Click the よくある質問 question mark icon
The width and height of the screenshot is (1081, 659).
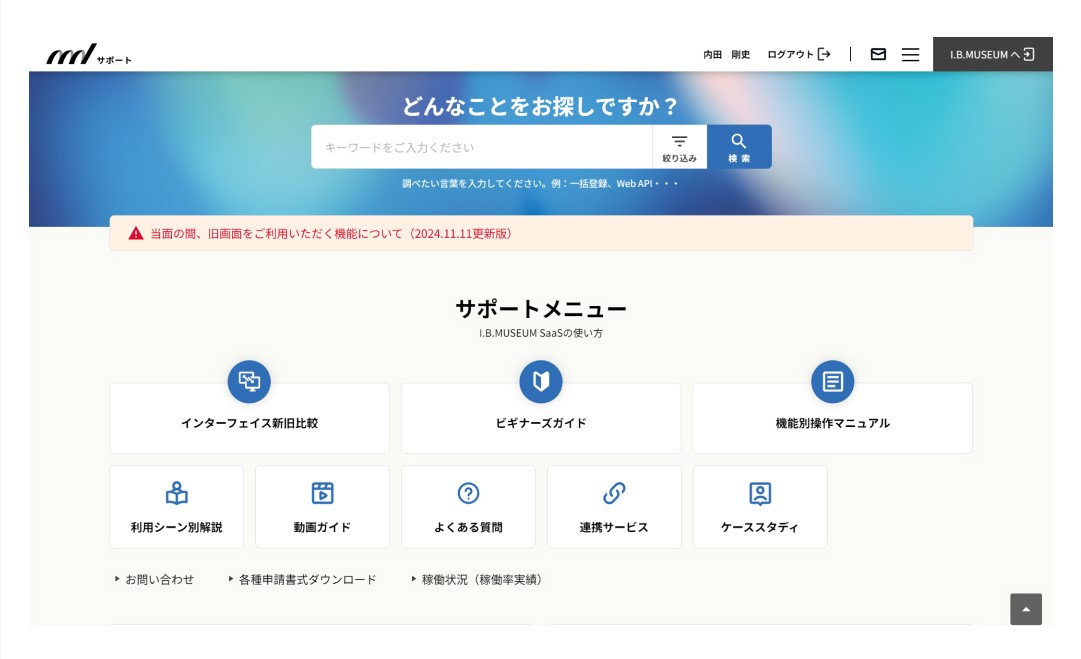[x=468, y=493]
